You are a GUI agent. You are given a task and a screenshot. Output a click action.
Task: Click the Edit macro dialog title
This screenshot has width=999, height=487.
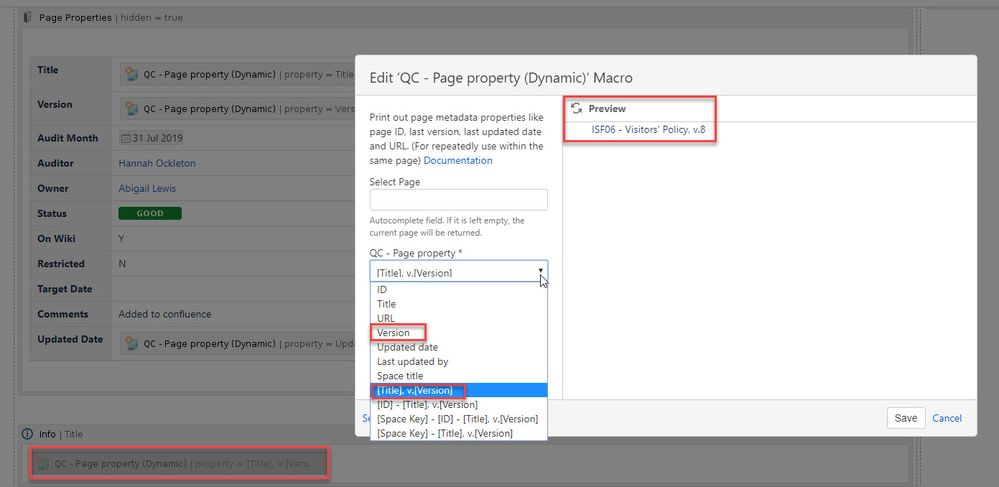coord(501,78)
